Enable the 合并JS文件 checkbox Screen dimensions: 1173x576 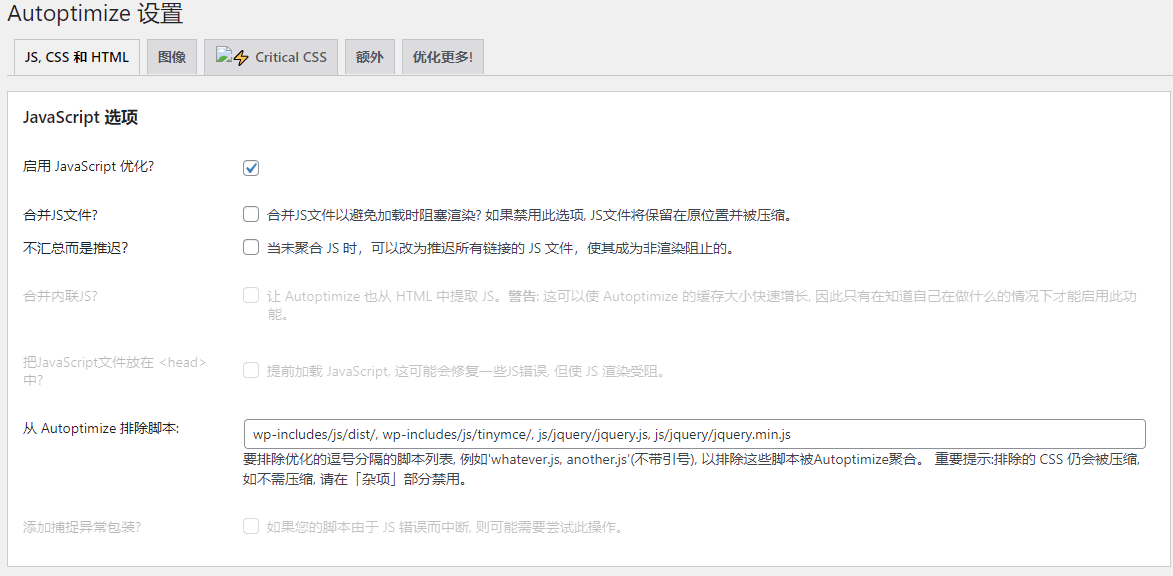click(251, 215)
